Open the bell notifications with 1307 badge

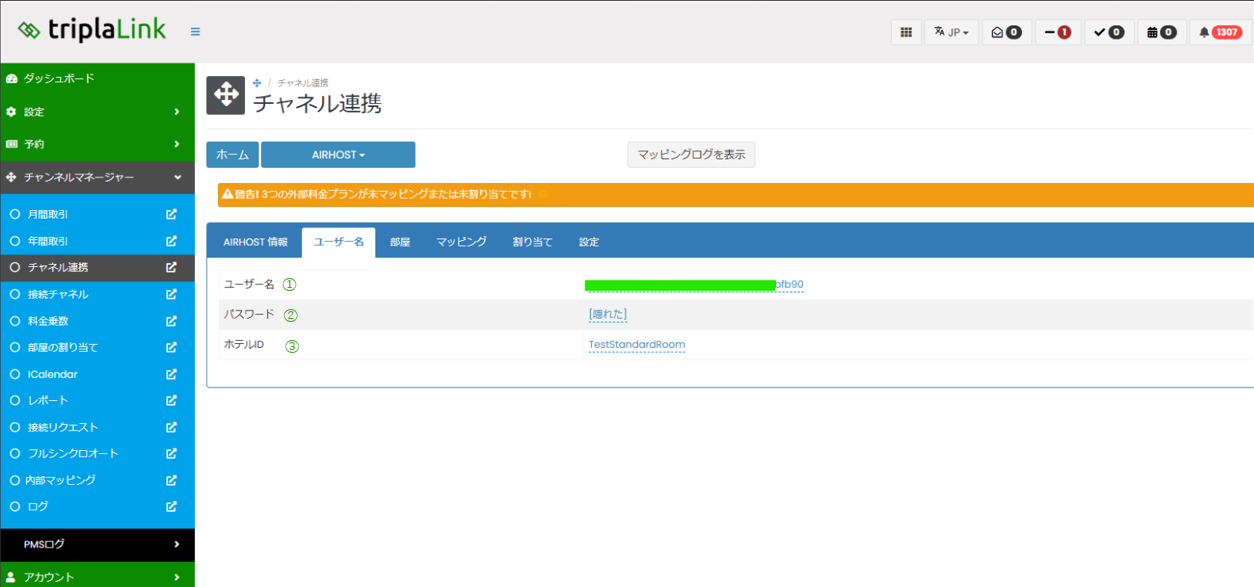1219,32
